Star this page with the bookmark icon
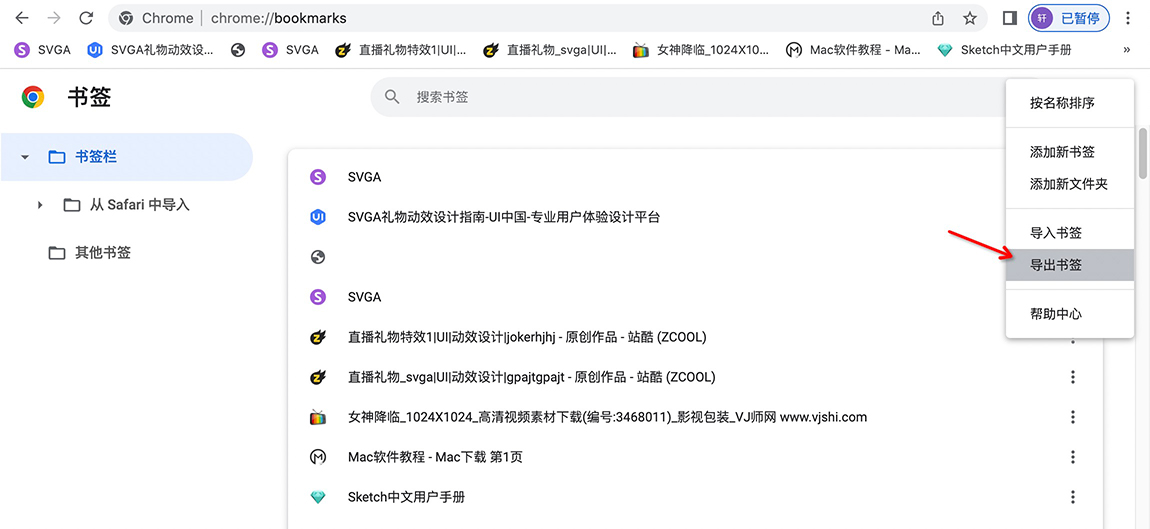1150x529 pixels. coord(969,18)
